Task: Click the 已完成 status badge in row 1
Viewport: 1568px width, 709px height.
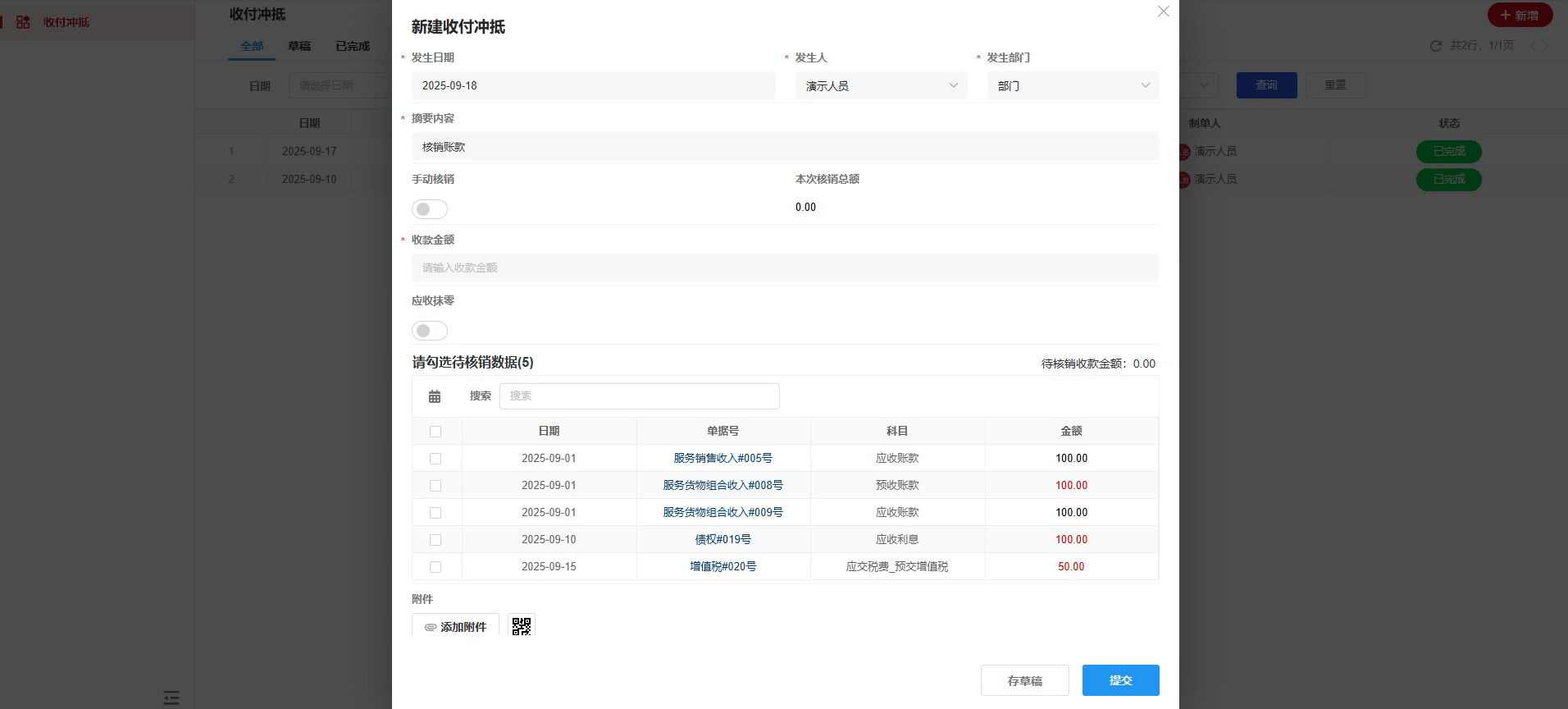Action: click(1448, 151)
